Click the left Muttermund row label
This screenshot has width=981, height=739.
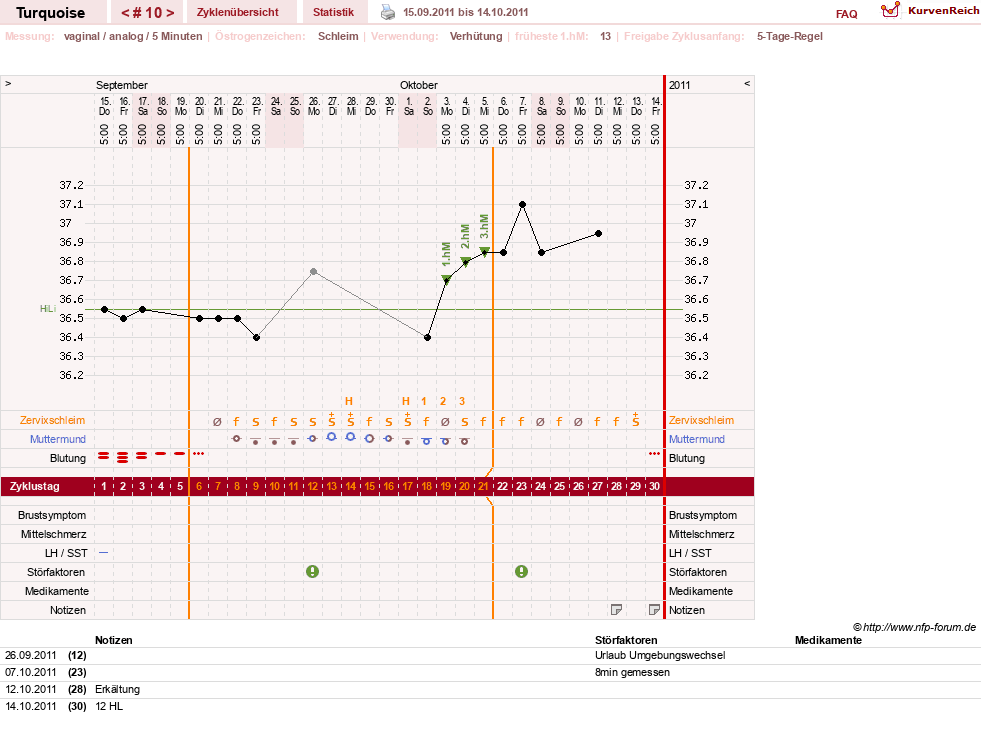pyautogui.click(x=58, y=439)
